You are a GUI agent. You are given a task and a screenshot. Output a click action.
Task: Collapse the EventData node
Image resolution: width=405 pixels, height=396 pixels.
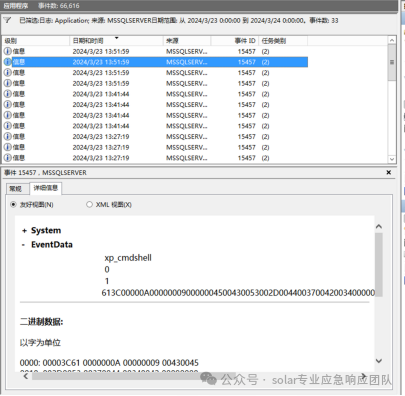(23, 245)
